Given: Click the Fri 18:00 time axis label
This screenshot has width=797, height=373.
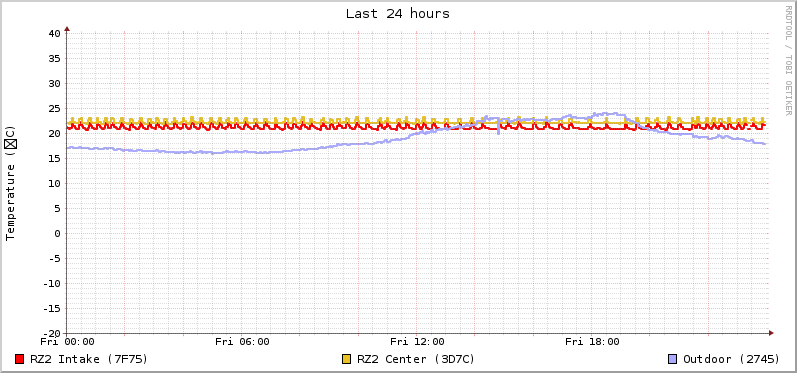Looking at the screenshot, I should click(x=592, y=341).
